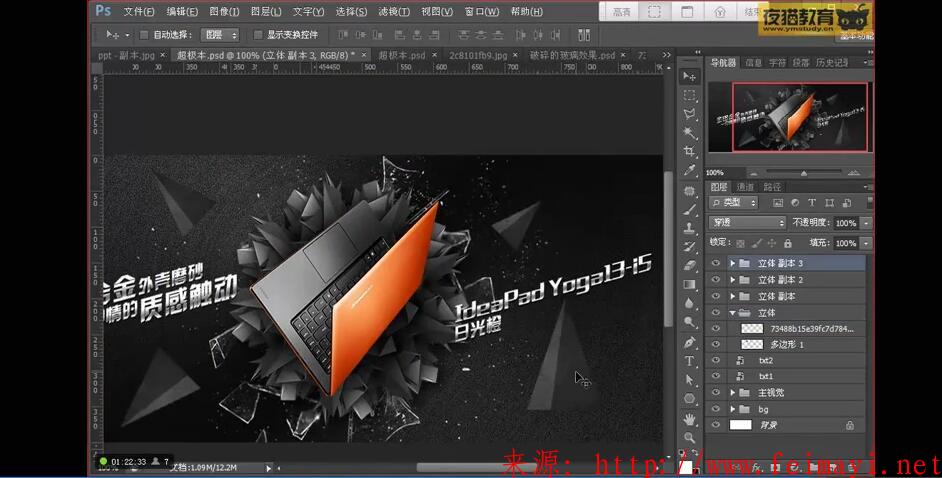Click the navigator zoom slider handle
The width and height of the screenshot is (942, 478).
(803, 173)
